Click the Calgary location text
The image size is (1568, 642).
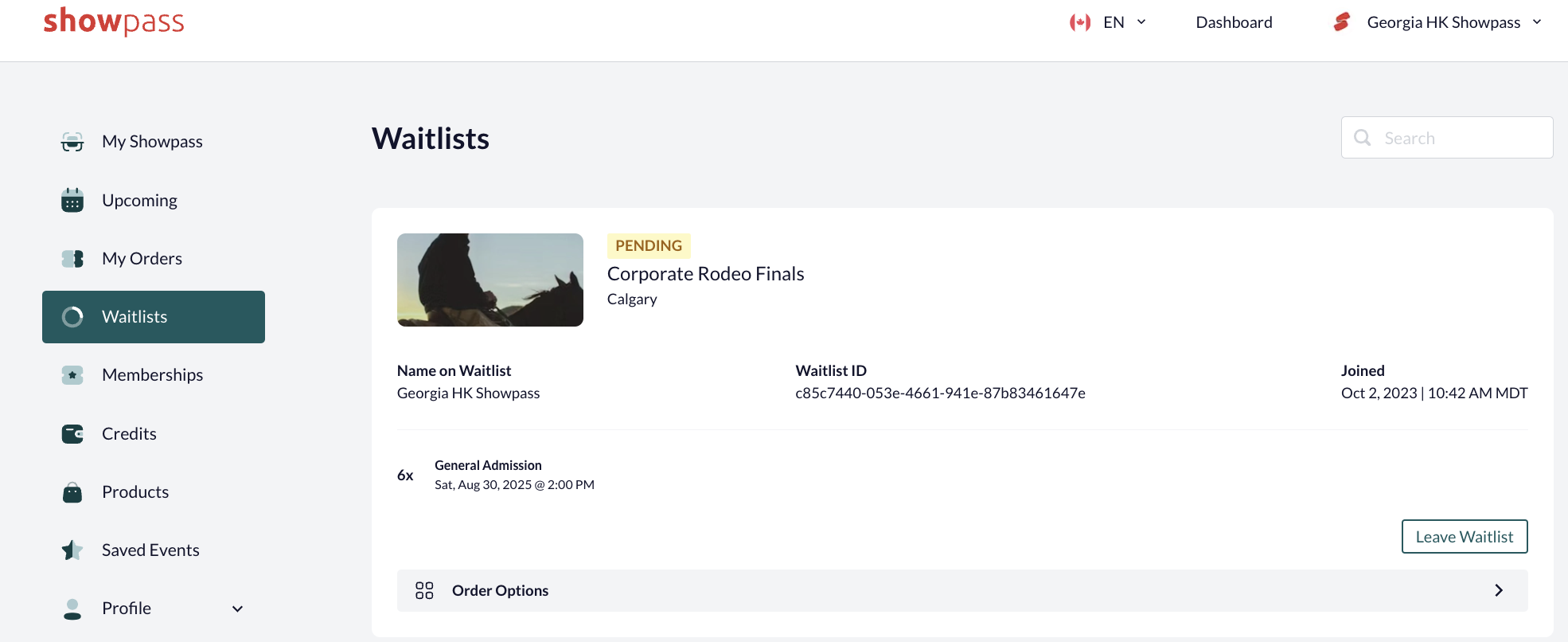(x=632, y=299)
